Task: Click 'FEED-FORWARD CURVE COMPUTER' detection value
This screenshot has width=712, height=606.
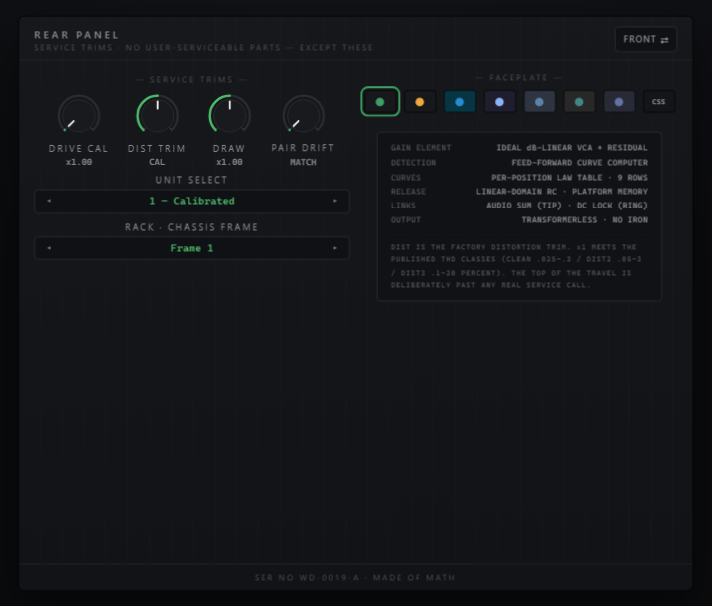Action: click(579, 163)
